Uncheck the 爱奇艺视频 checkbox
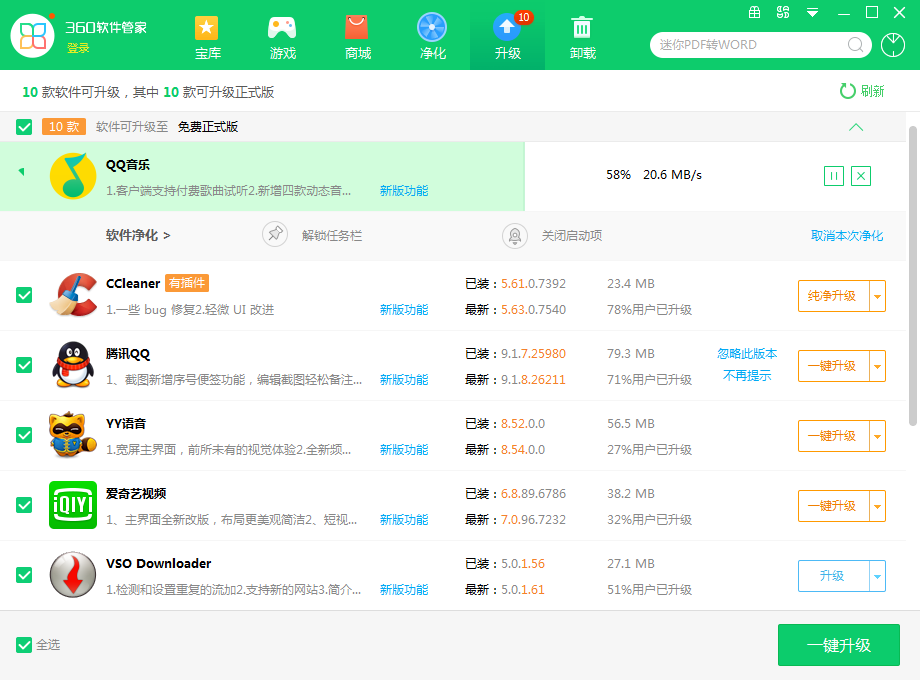Image resolution: width=920 pixels, height=680 pixels. pyautogui.click(x=24, y=505)
